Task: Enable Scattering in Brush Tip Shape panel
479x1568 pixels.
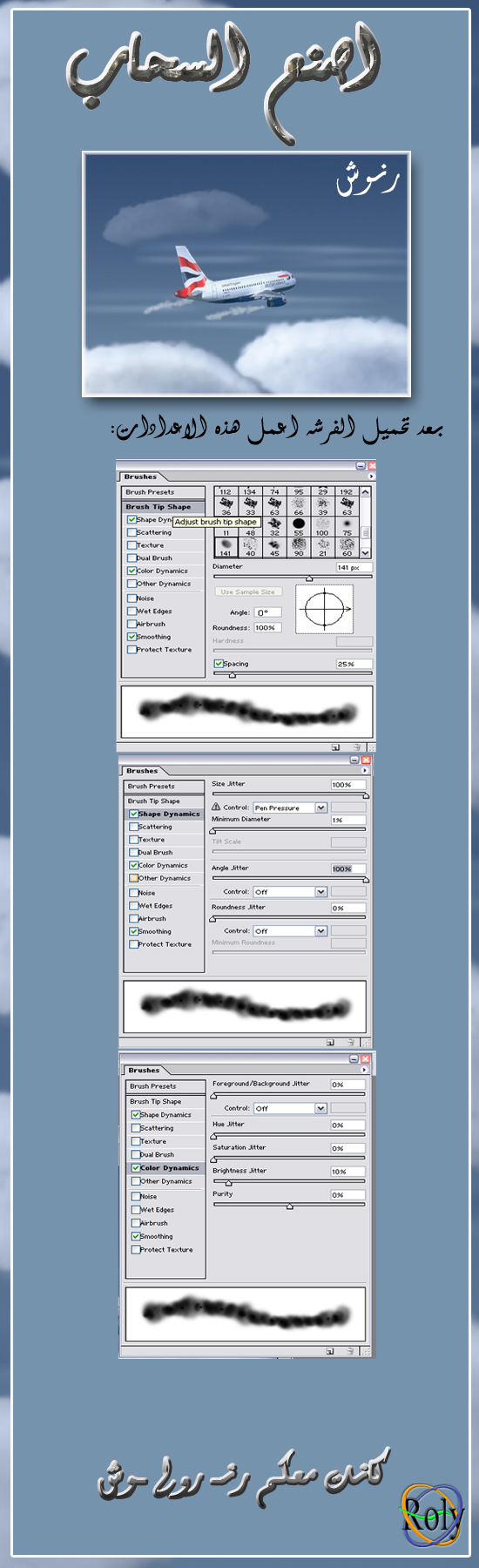Action: (x=132, y=532)
